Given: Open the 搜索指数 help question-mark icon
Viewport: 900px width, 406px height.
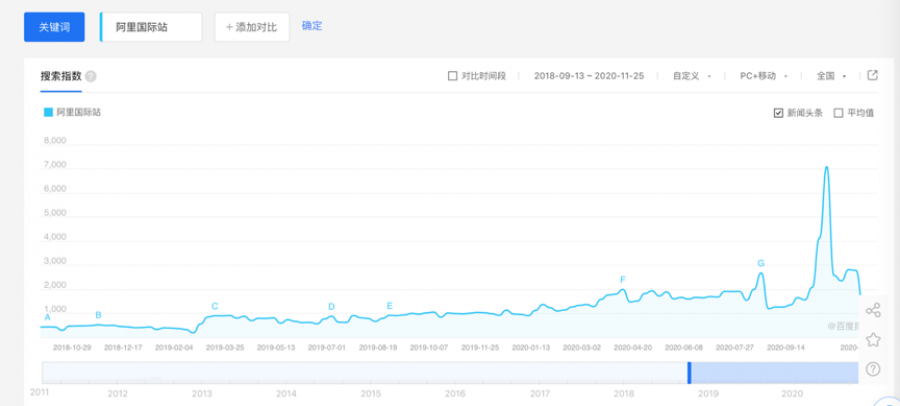Looking at the screenshot, I should [x=91, y=76].
